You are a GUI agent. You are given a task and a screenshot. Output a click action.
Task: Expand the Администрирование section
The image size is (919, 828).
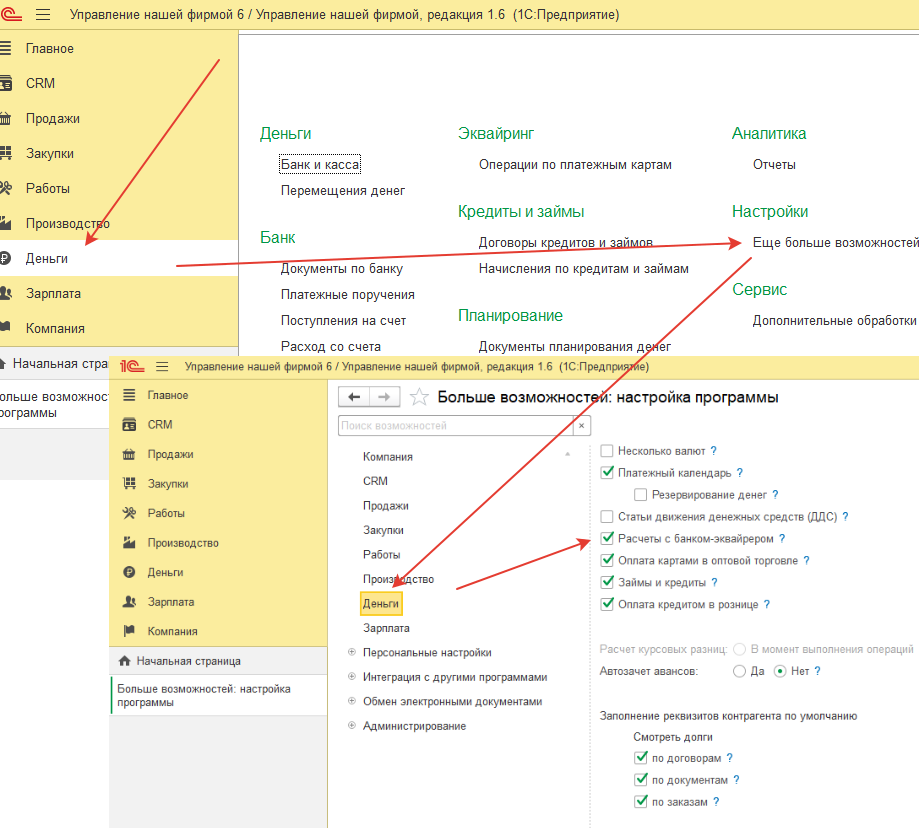click(x=352, y=725)
